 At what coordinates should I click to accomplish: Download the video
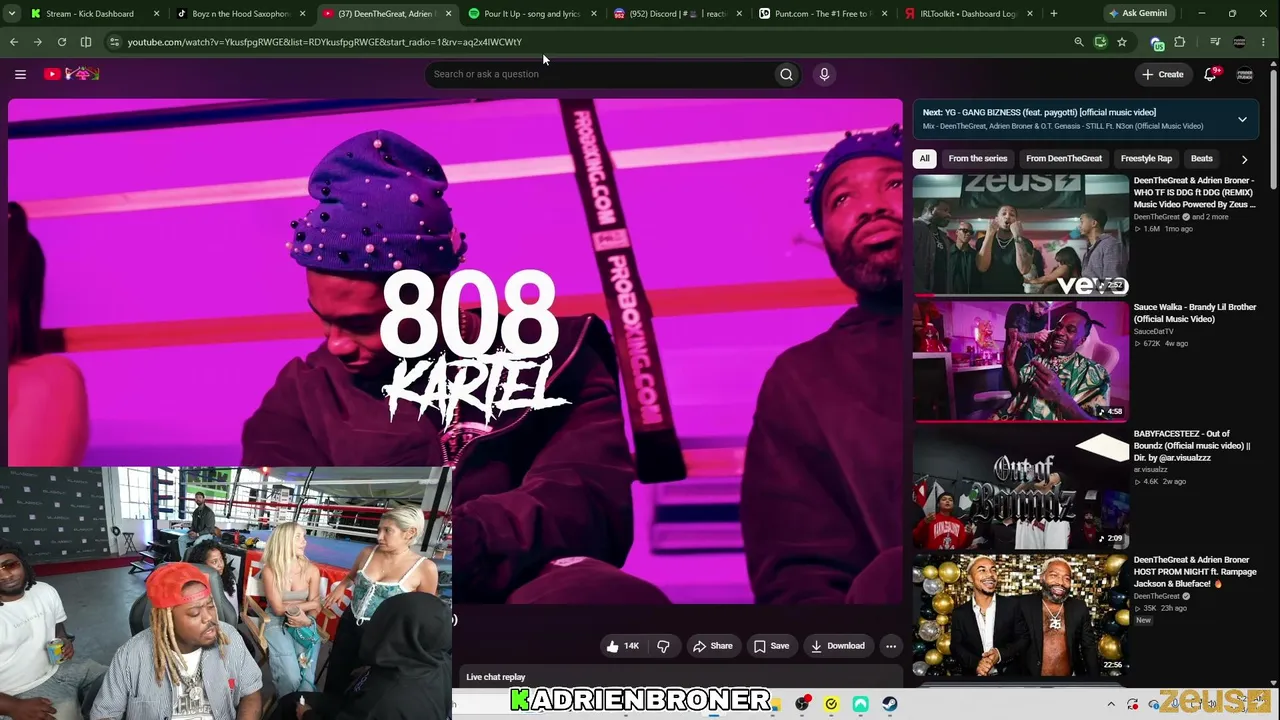coord(838,646)
